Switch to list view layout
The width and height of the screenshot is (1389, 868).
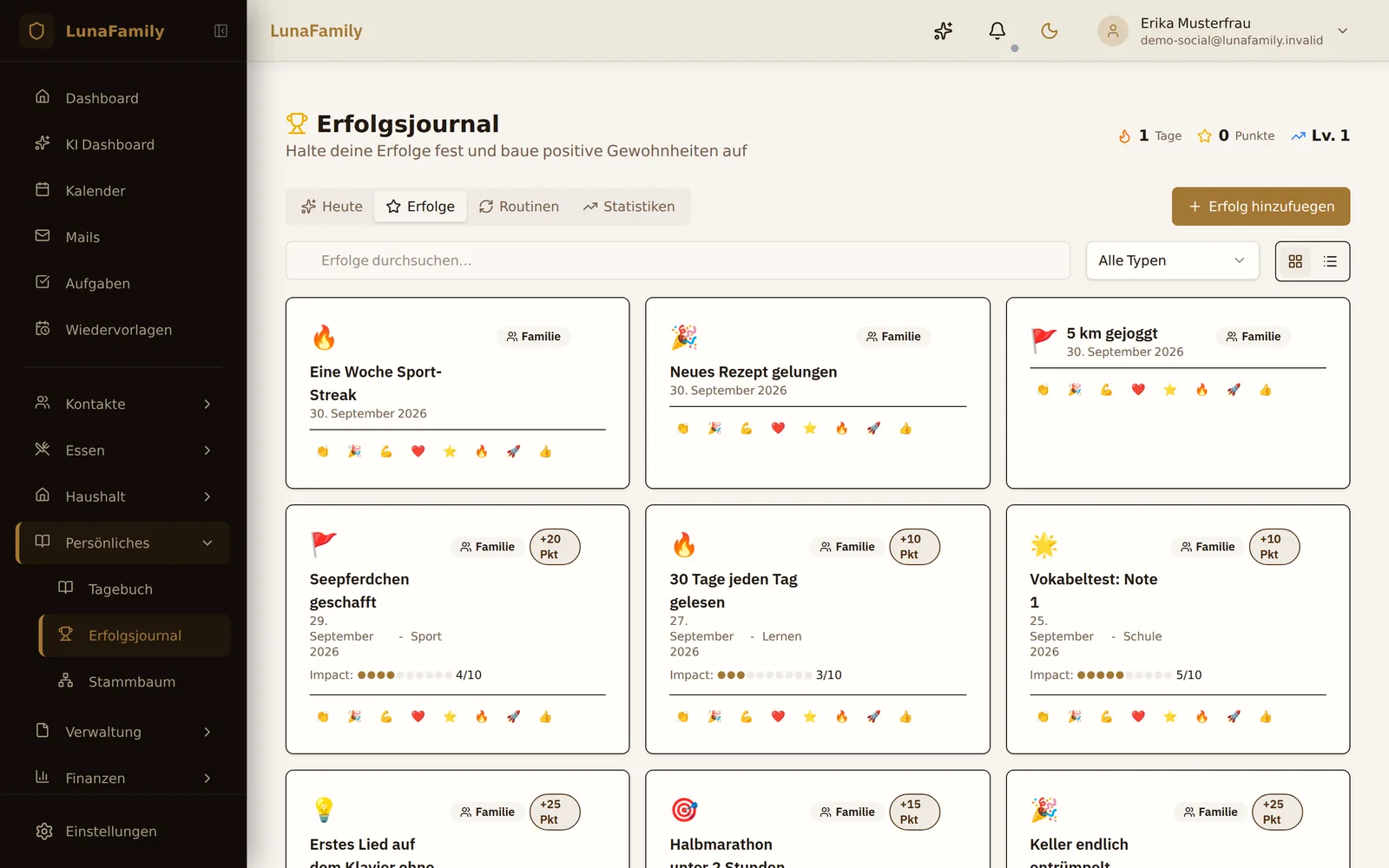1330,261
